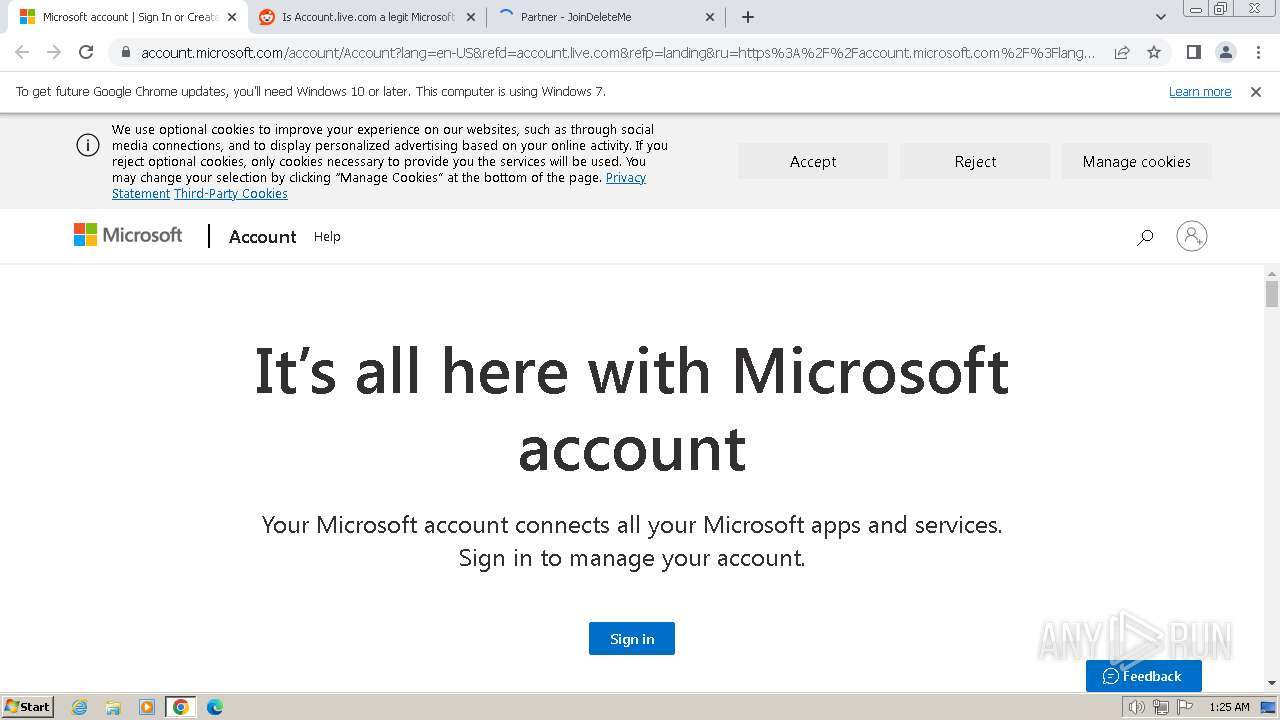
Task: Click scrollbar up arrow
Action: pos(1272,273)
